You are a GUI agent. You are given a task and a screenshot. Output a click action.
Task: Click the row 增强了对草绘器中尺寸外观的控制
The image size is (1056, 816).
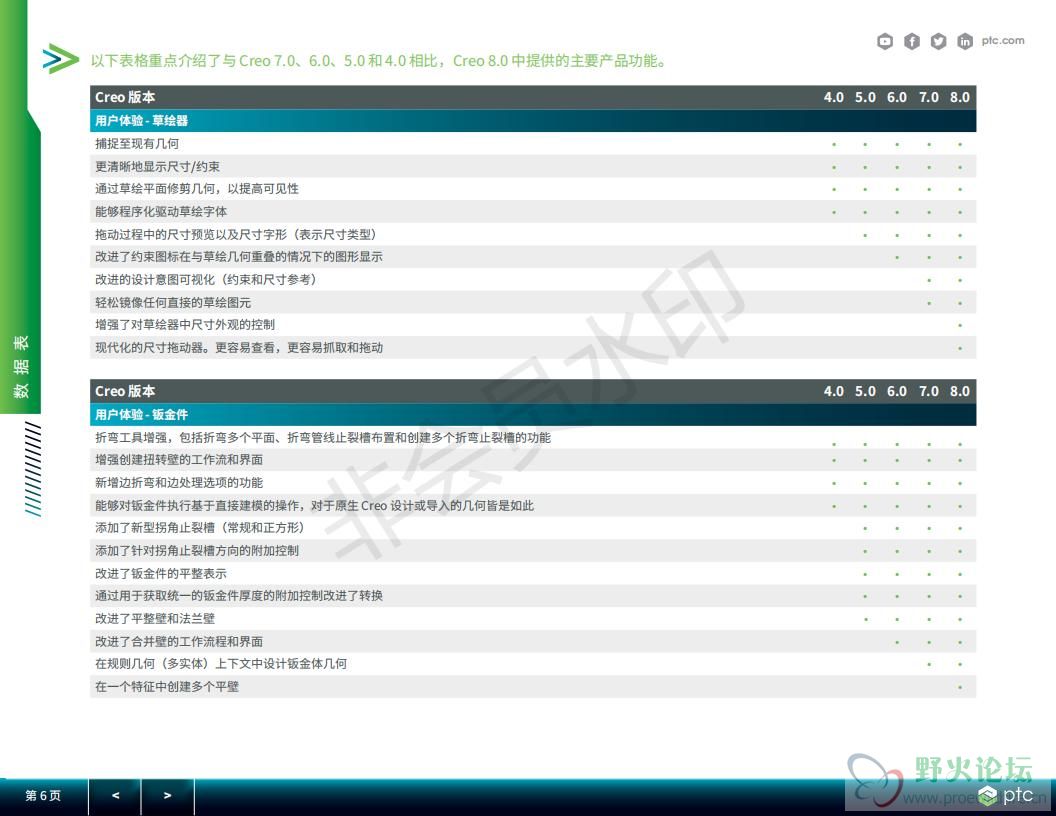click(x=533, y=325)
